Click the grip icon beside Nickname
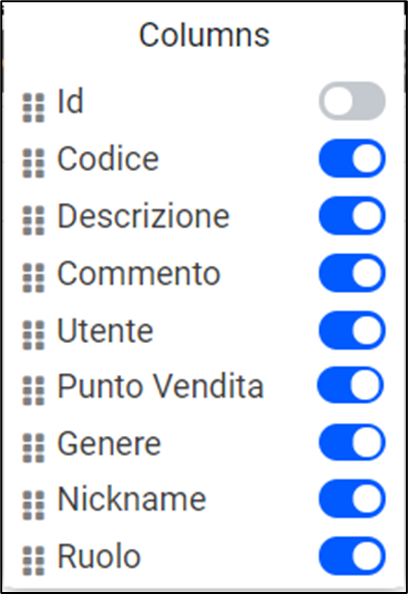The image size is (408, 594). (x=34, y=505)
